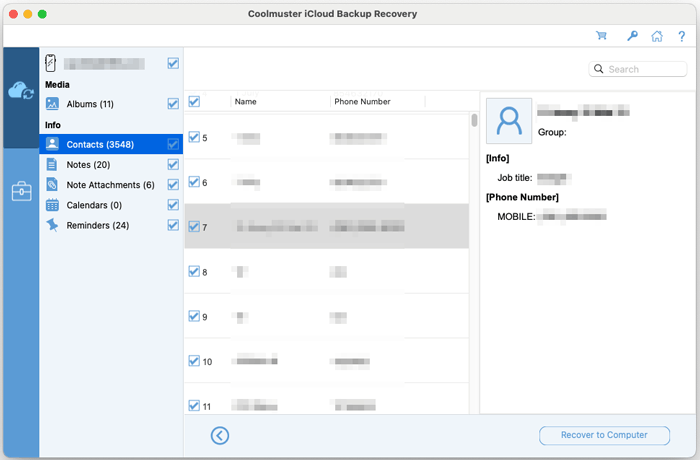This screenshot has width=700, height=460.
Task: Focus the Search input field
Action: pos(638,69)
